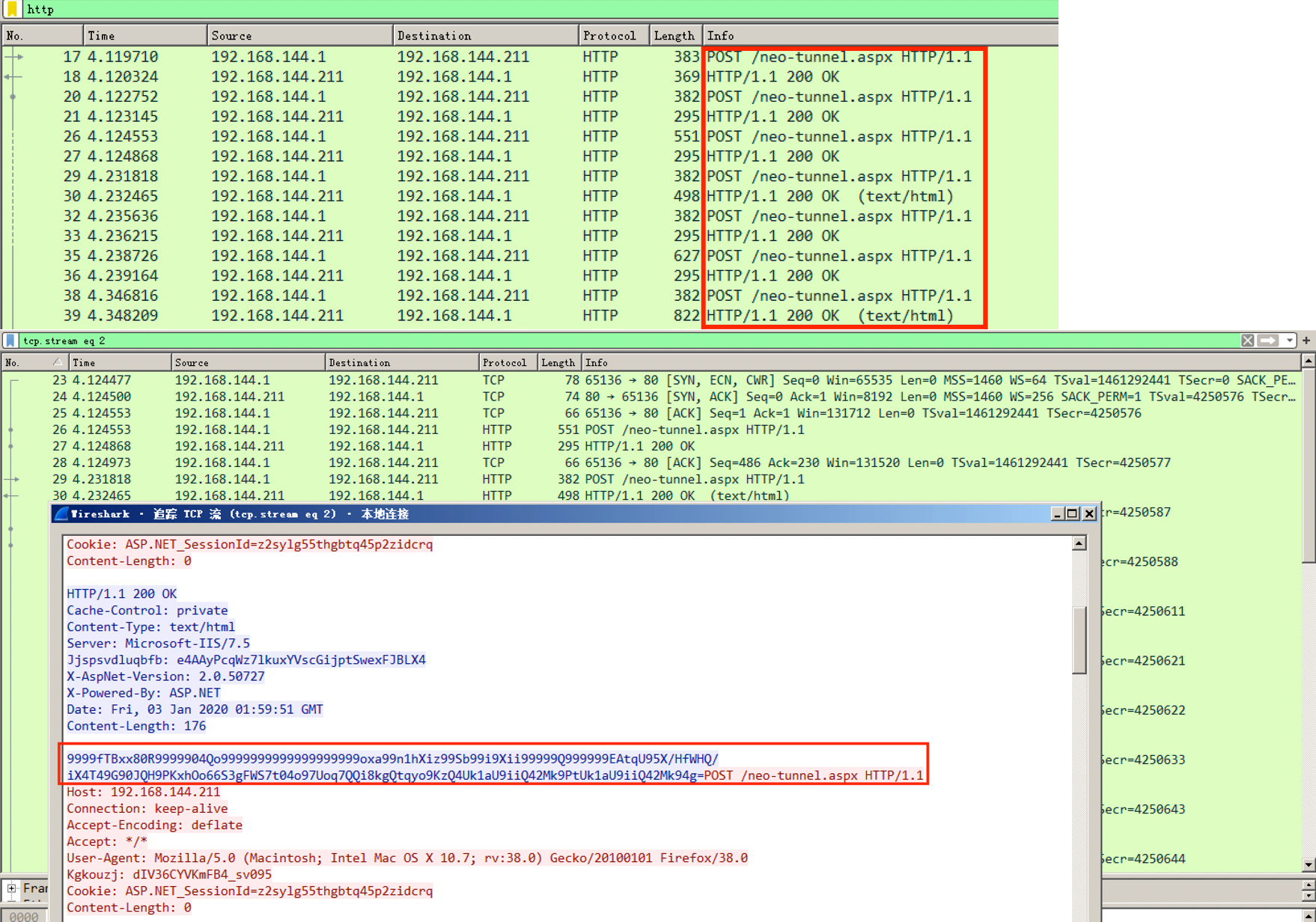This screenshot has width=1316, height=922.
Task: Sort lower packet list by No. column header
Action: [34, 362]
